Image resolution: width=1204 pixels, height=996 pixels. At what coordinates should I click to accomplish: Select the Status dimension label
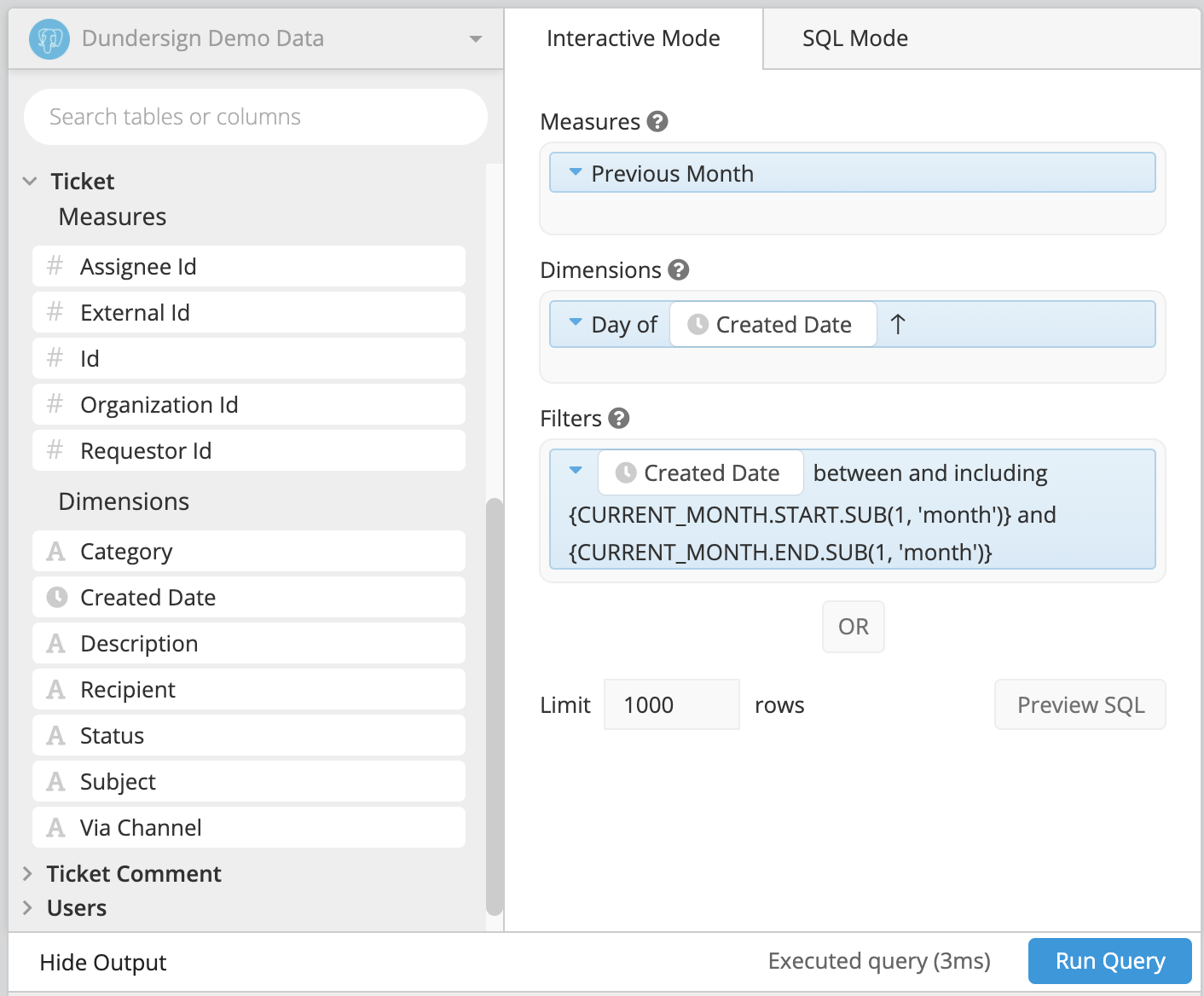pos(112,736)
